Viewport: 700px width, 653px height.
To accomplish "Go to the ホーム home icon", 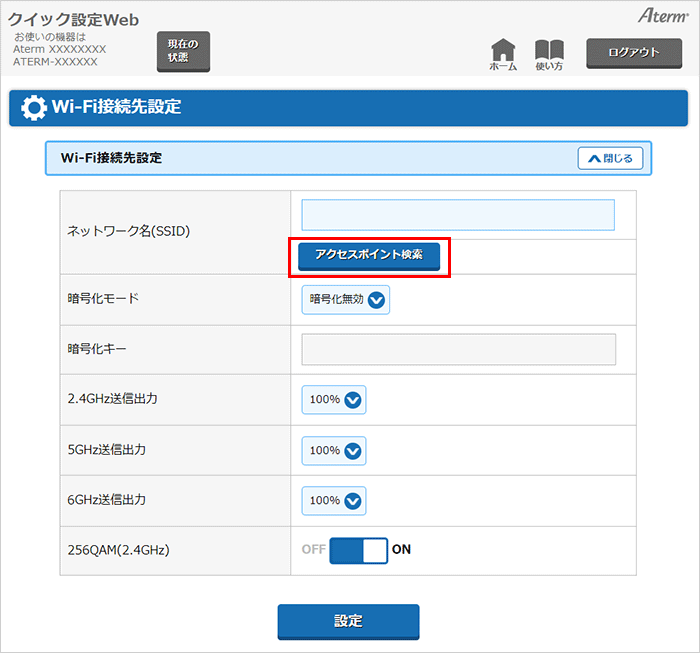I will pos(503,54).
